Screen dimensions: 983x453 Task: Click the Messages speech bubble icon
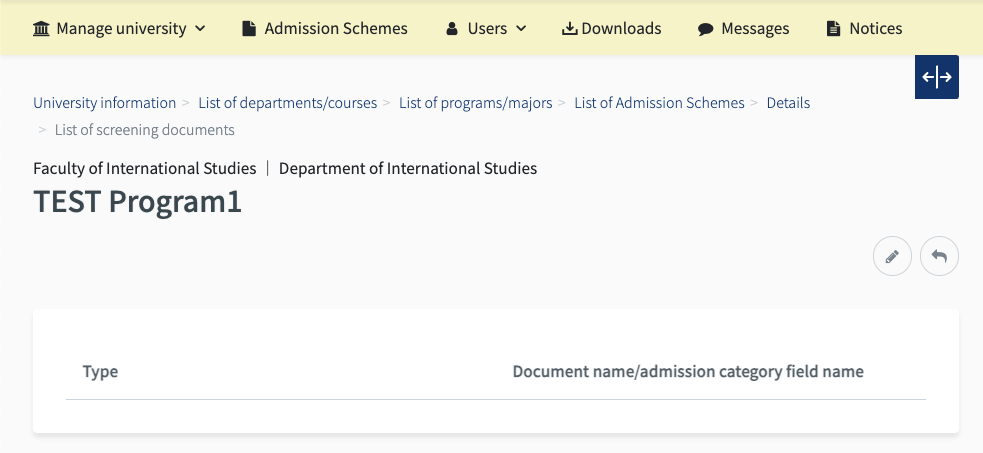tap(705, 28)
